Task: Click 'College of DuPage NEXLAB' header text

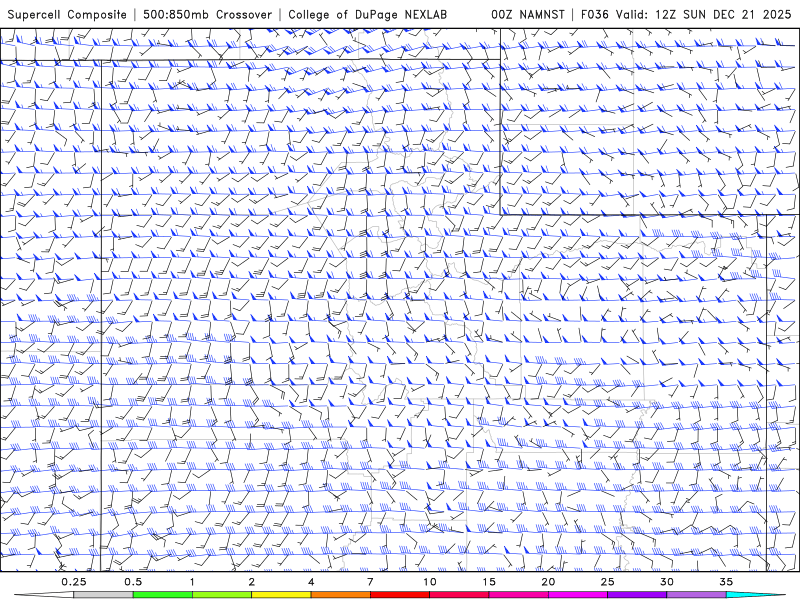Action: pos(367,14)
